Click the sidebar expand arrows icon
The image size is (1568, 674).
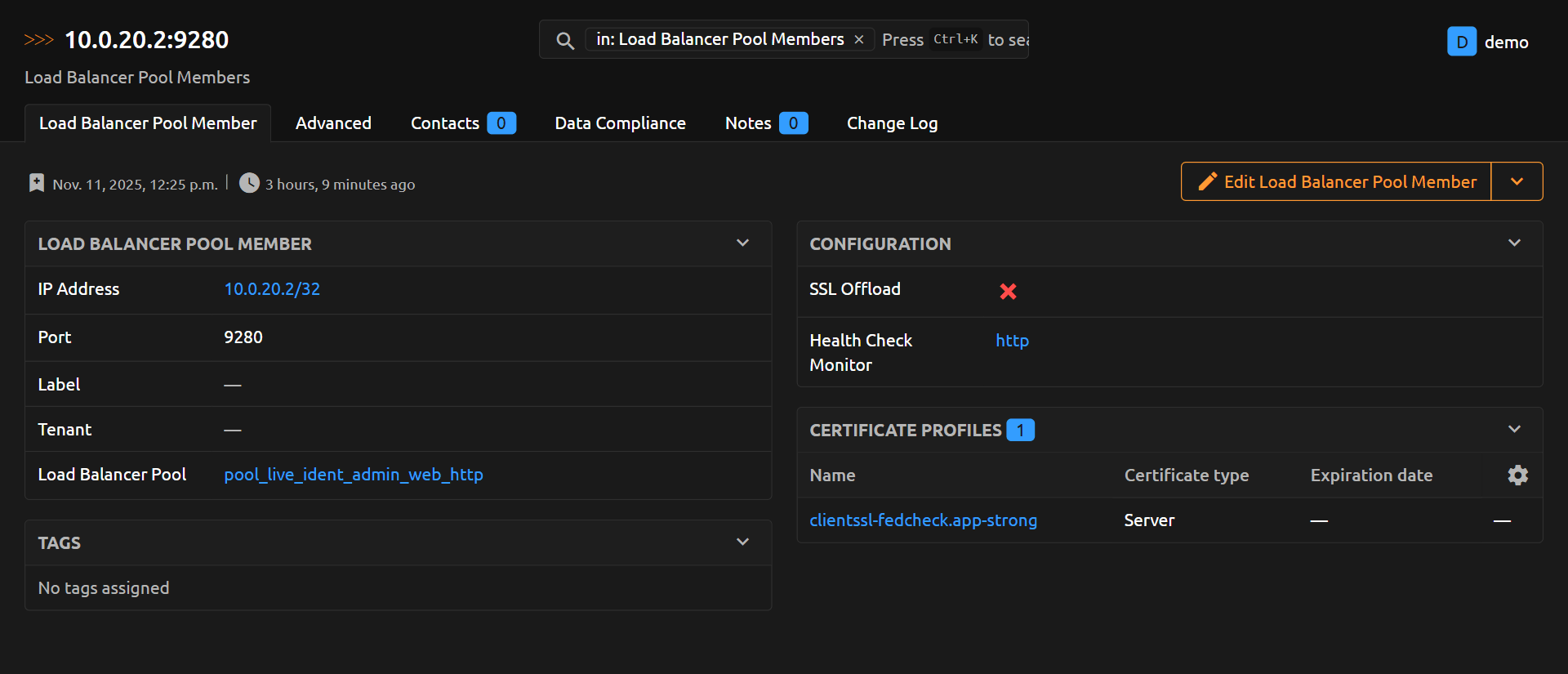click(38, 40)
